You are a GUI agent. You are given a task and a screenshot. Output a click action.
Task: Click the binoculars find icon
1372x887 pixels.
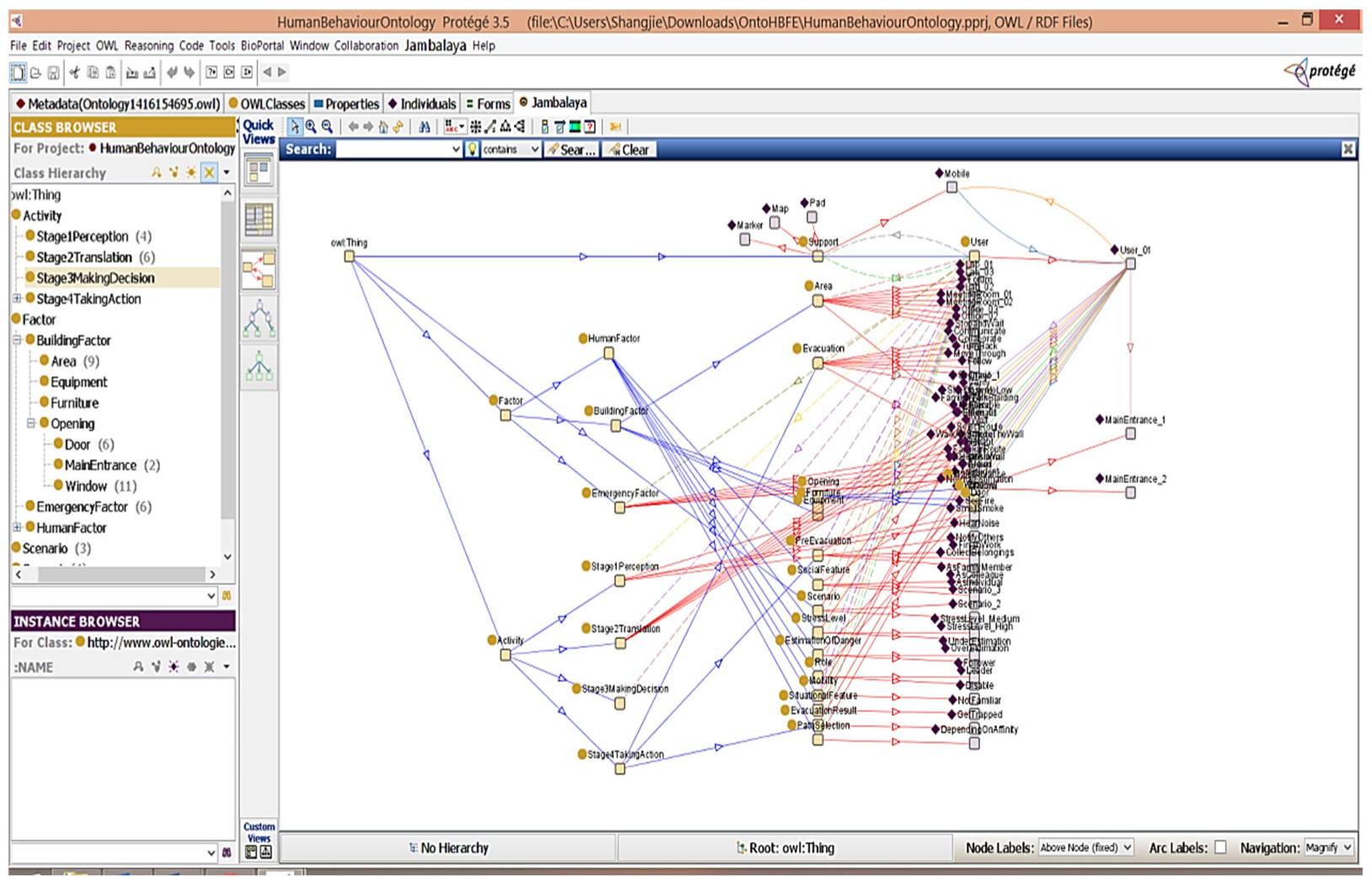point(425,126)
